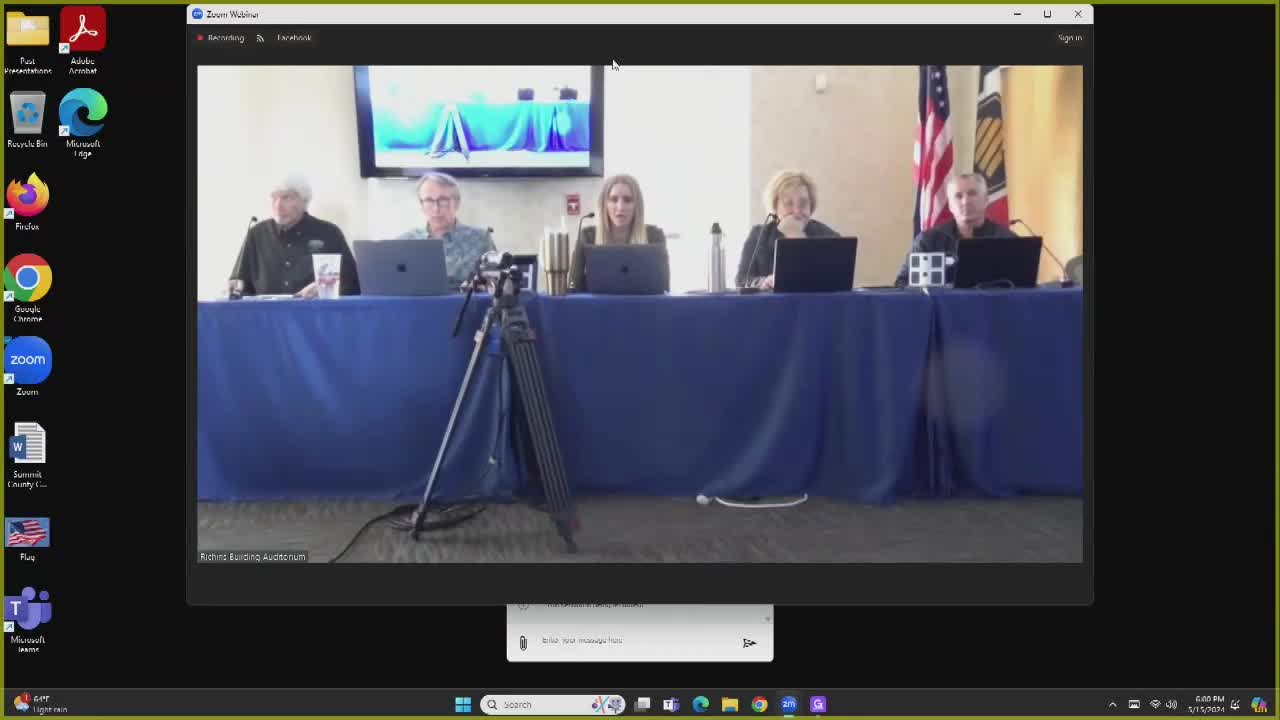1280x720 pixels.
Task: Click the live stream RSS icon
Action: [x=260, y=37]
